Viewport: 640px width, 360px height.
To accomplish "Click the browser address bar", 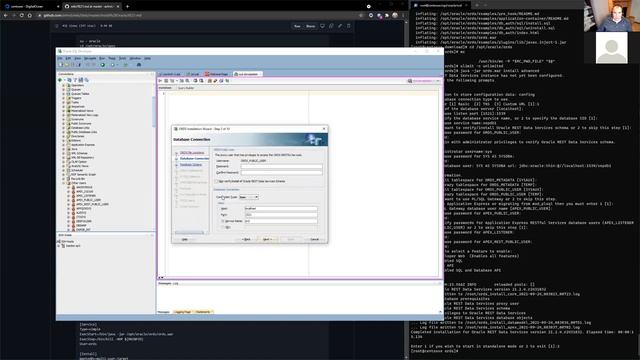I will coord(196,15).
